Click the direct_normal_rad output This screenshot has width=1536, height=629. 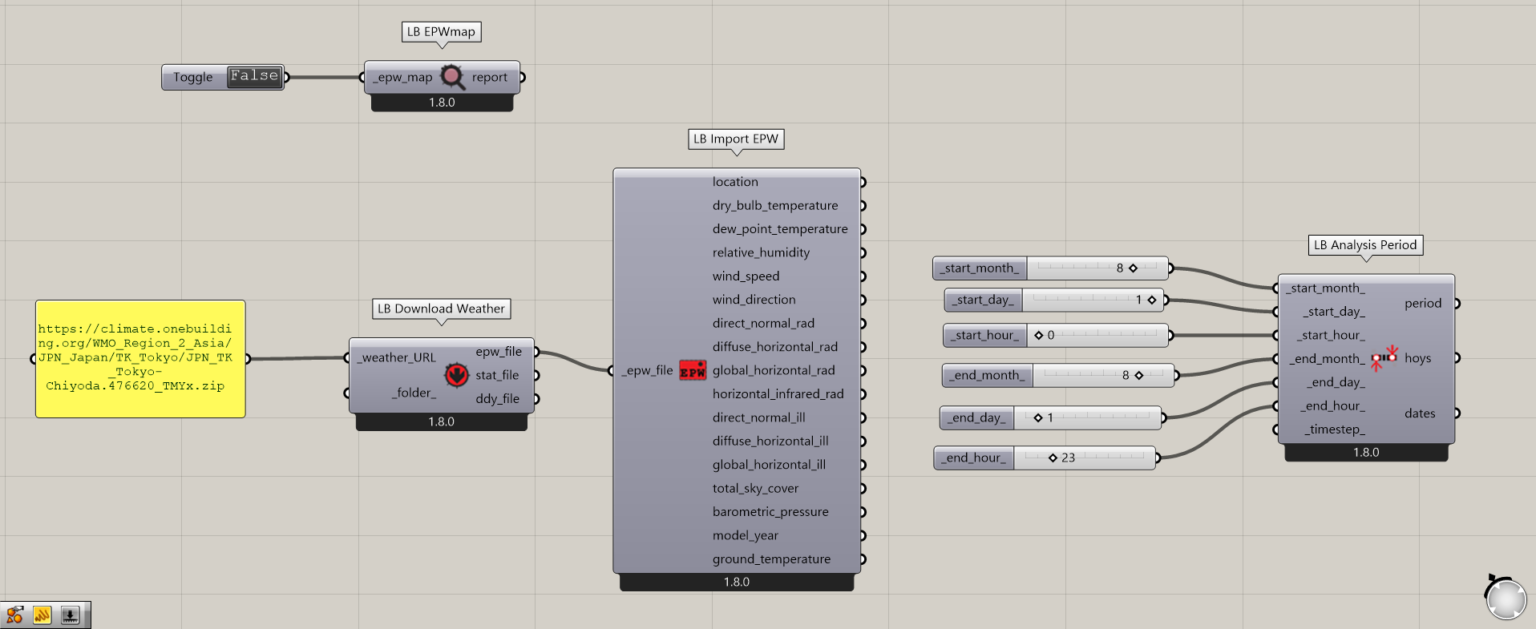click(x=763, y=323)
